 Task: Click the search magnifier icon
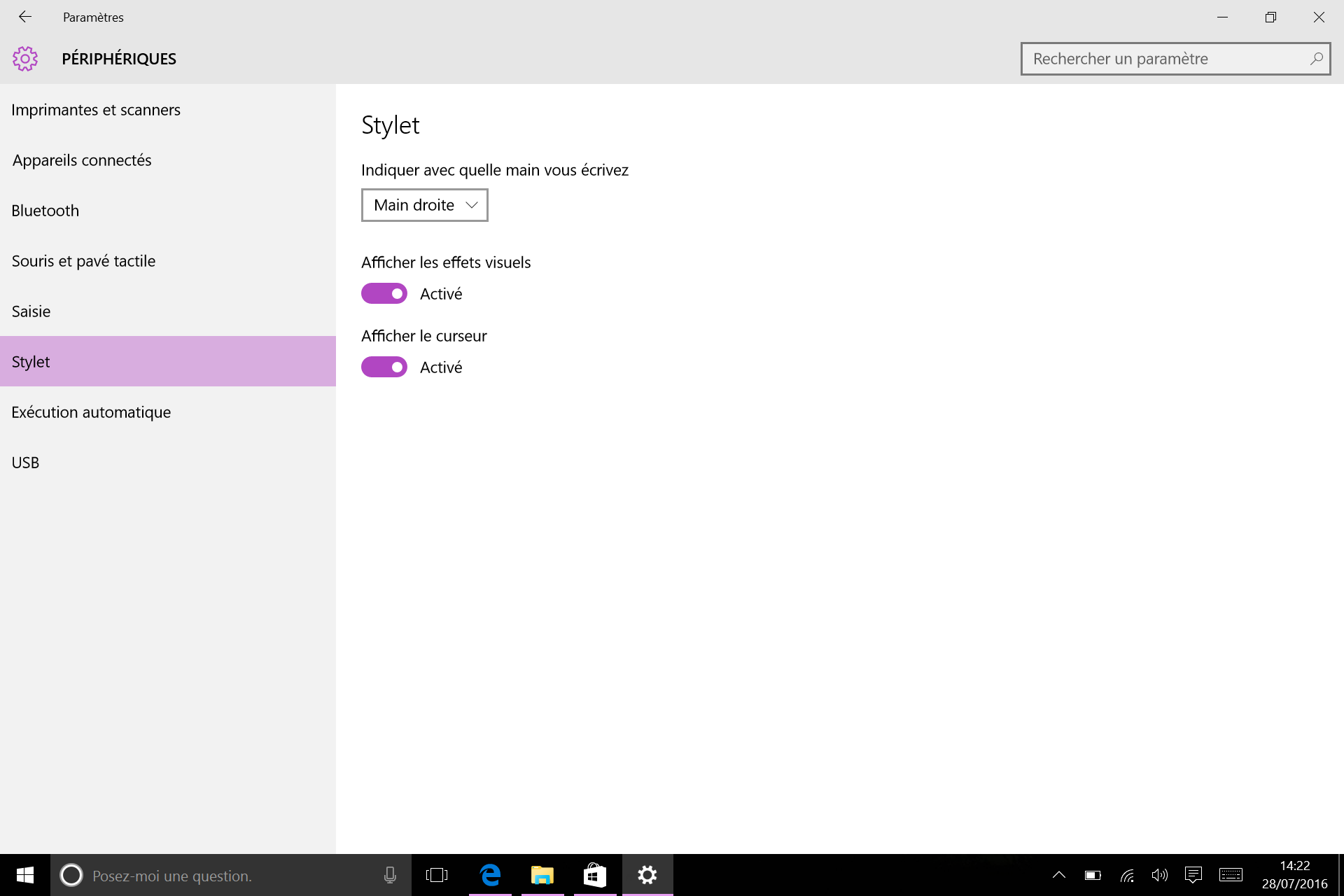pos(1316,59)
